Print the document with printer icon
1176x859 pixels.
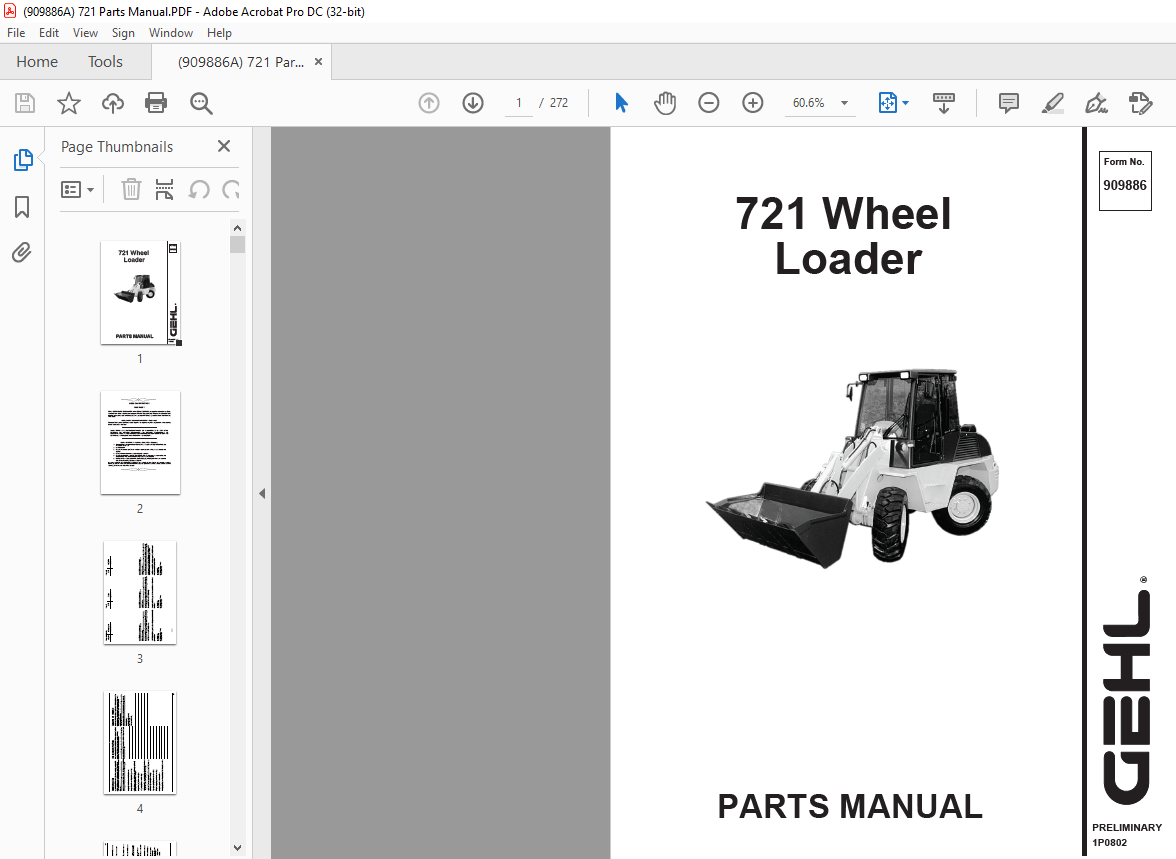point(156,103)
